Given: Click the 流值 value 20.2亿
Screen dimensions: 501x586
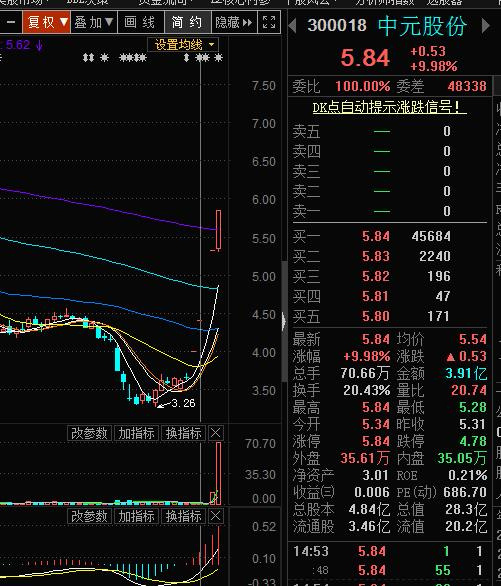Looking at the screenshot, I should pyautogui.click(x=466, y=527).
